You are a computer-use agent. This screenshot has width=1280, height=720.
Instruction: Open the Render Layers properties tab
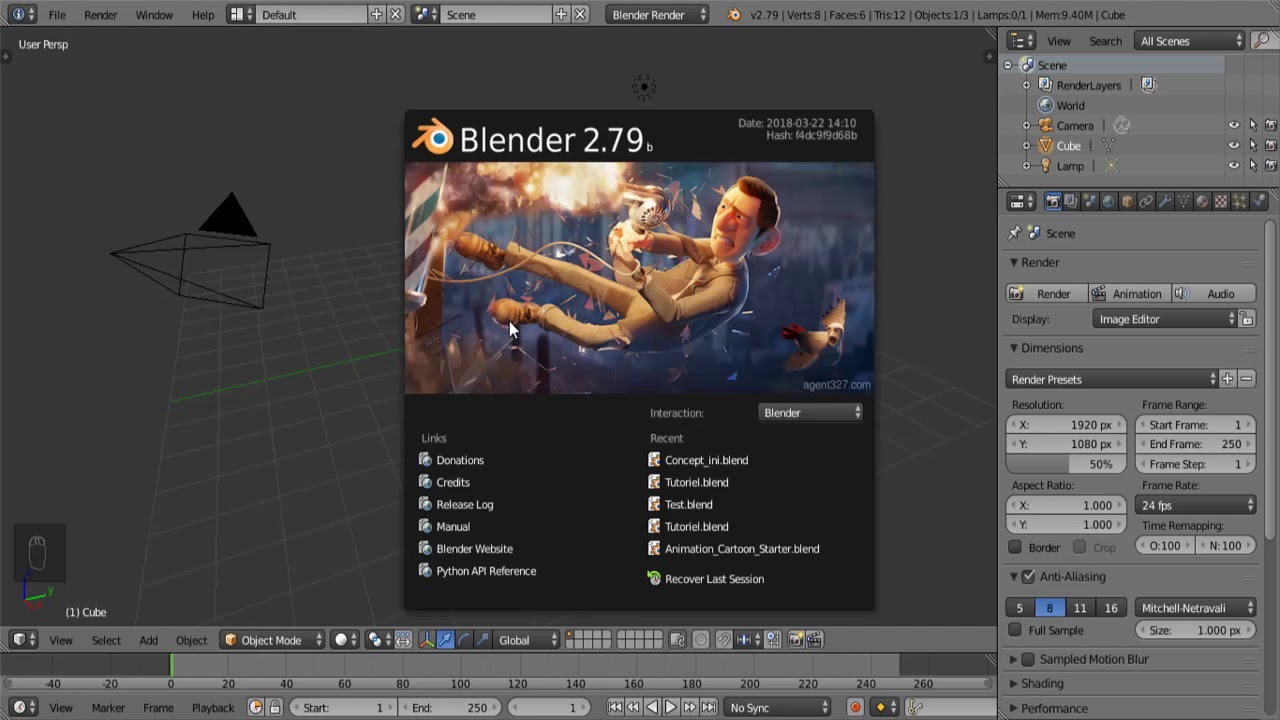(1071, 201)
